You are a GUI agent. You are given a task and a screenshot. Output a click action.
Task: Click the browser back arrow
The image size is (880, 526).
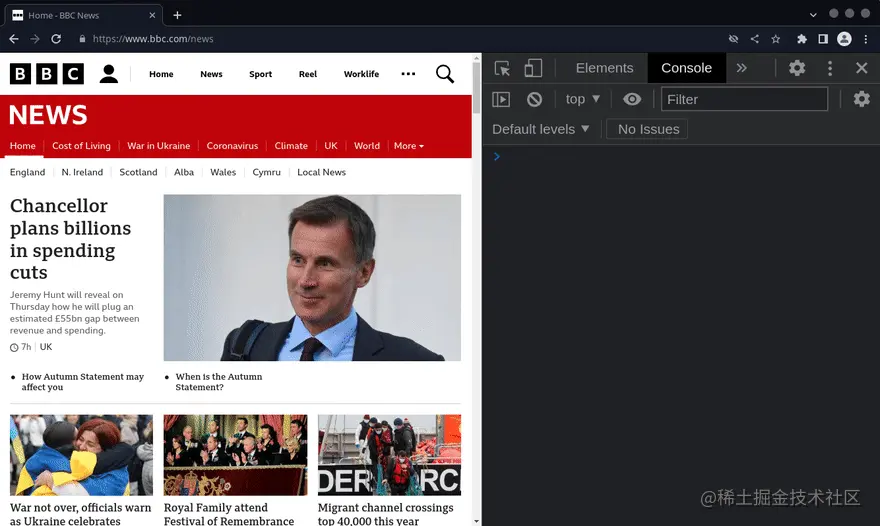coord(14,39)
